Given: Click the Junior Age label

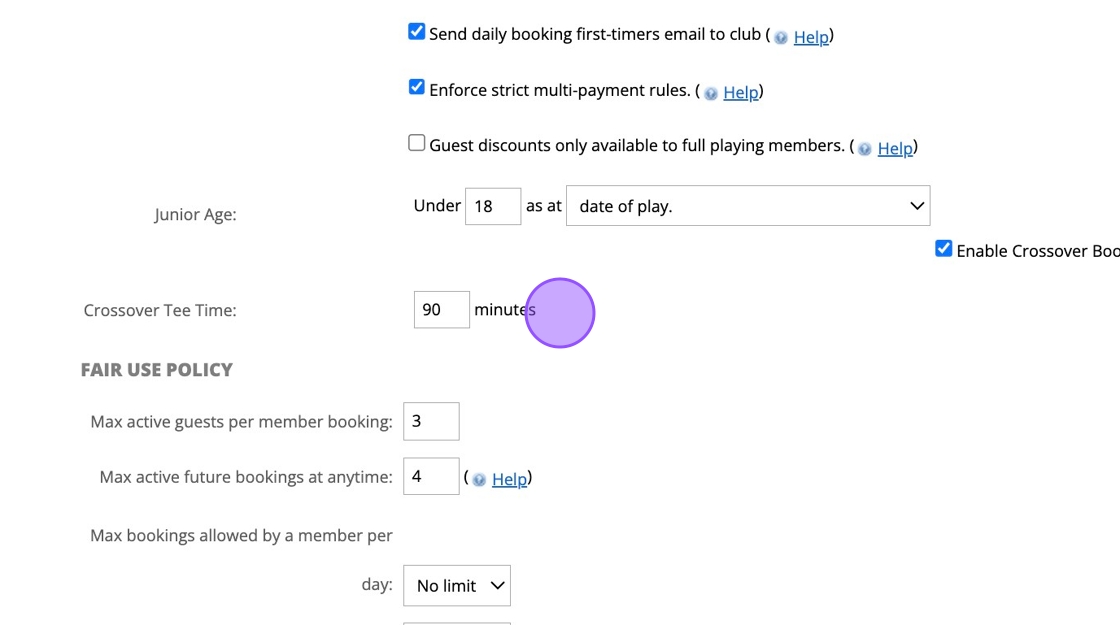Looking at the screenshot, I should 195,215.
